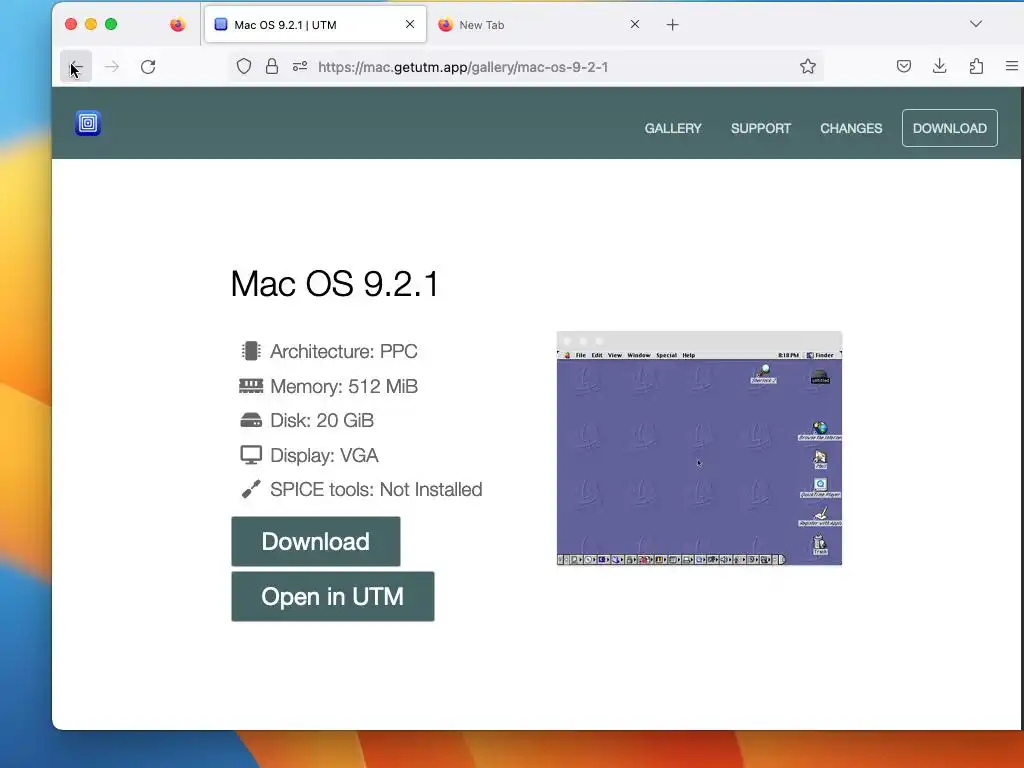Viewport: 1024px width, 768px height.
Task: Open a new tab with the plus button
Action: [x=673, y=25]
